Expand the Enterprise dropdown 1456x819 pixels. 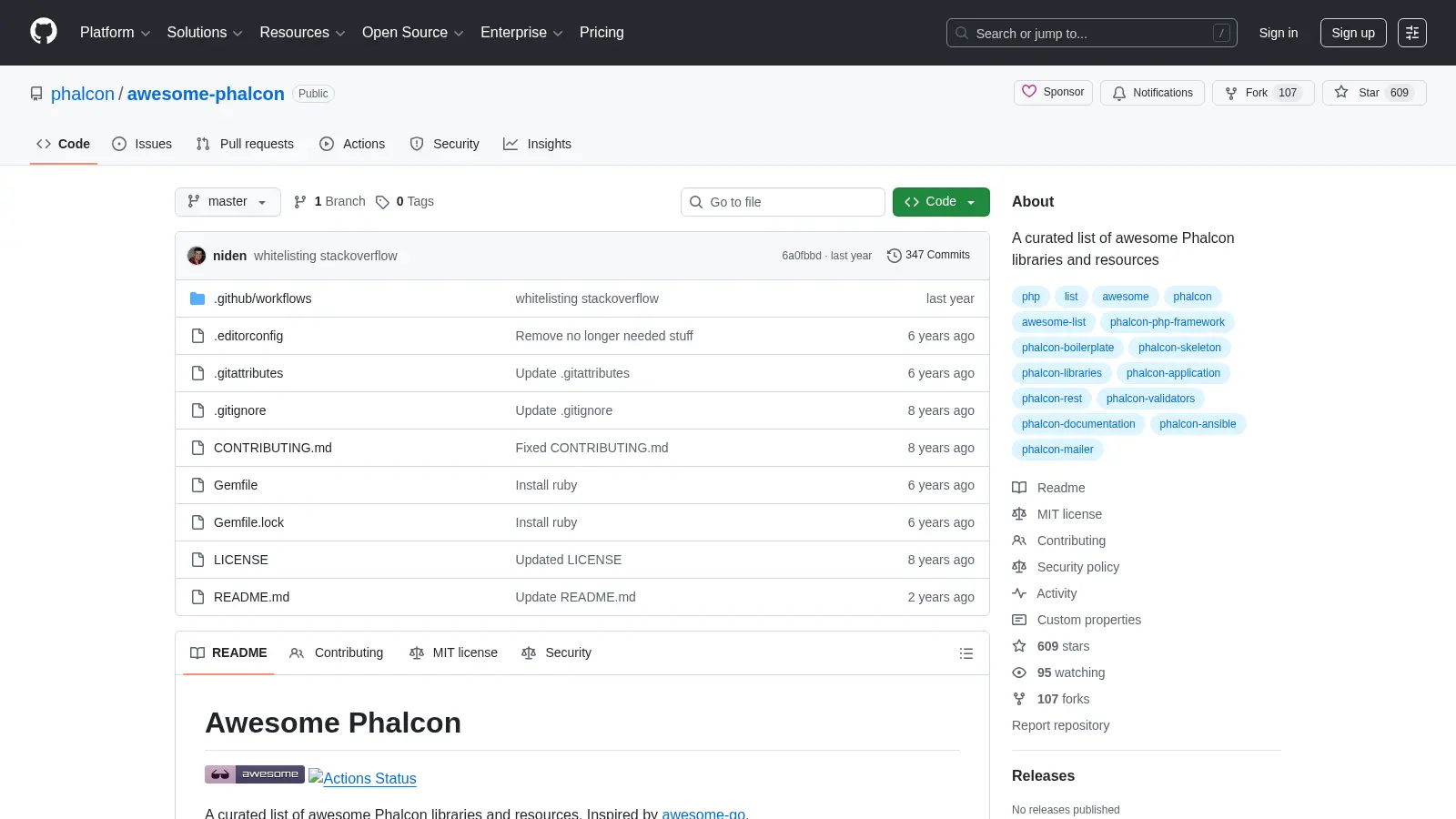point(521,33)
